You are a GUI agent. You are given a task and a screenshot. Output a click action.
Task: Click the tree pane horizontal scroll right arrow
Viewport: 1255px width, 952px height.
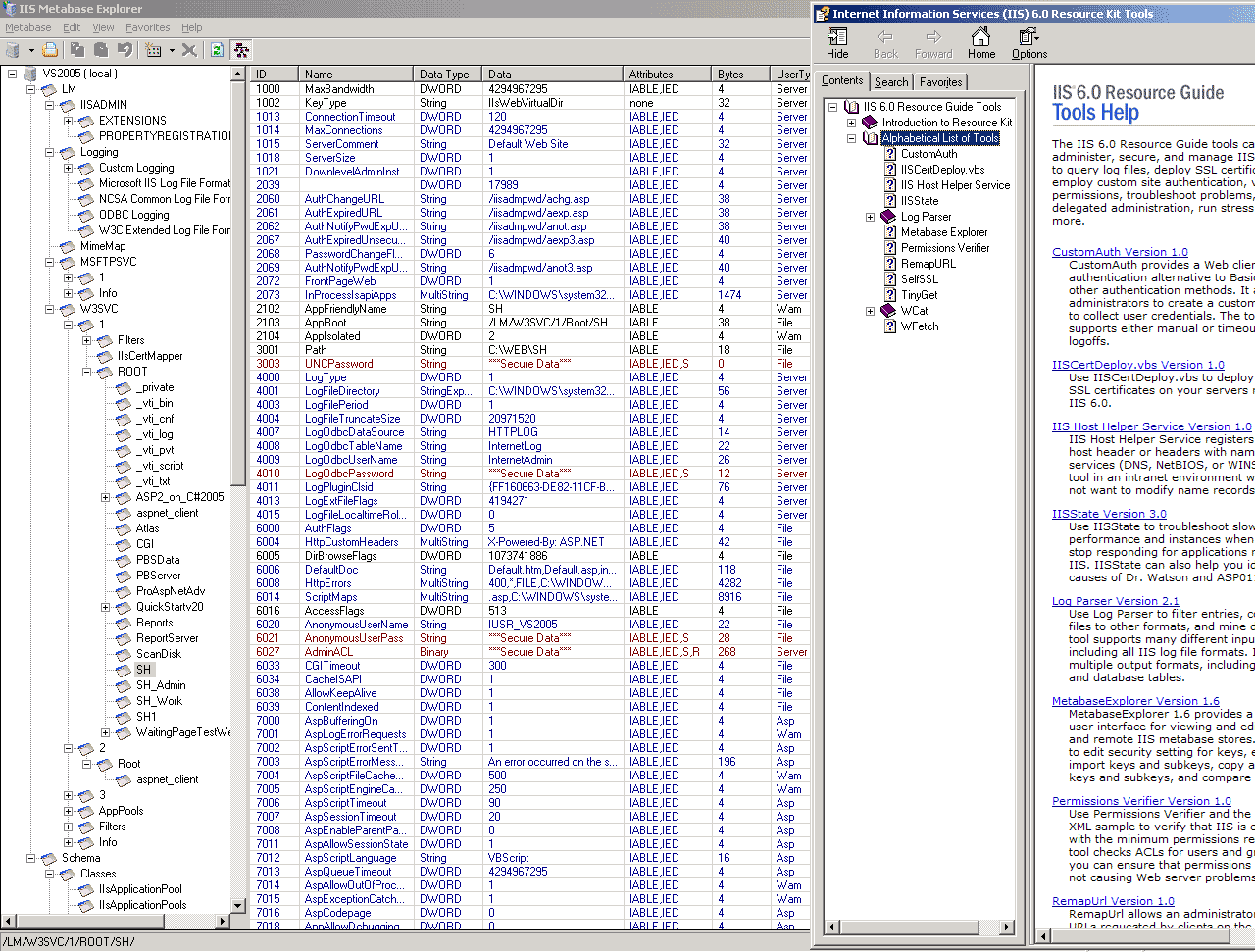(x=223, y=922)
